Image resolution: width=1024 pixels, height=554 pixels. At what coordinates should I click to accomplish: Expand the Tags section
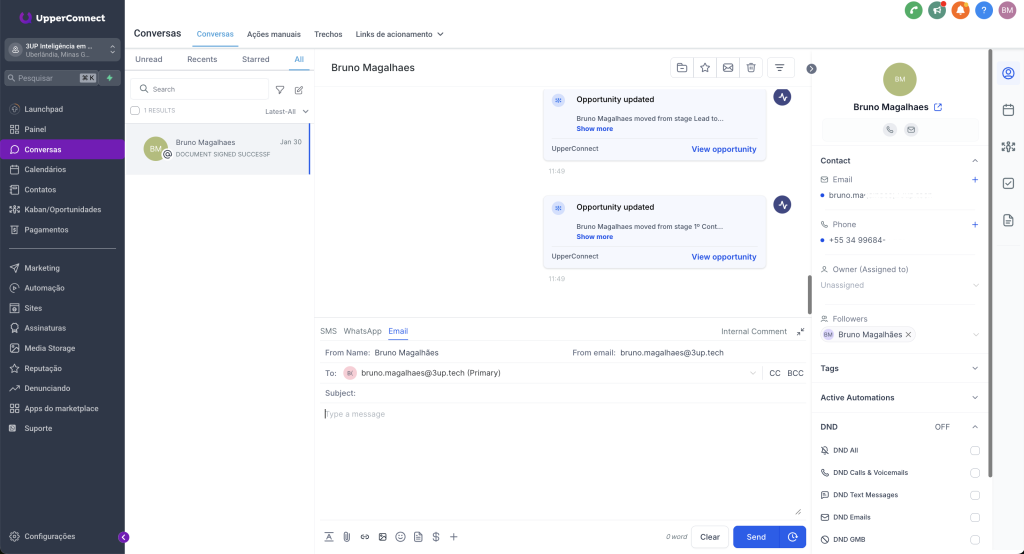click(975, 368)
